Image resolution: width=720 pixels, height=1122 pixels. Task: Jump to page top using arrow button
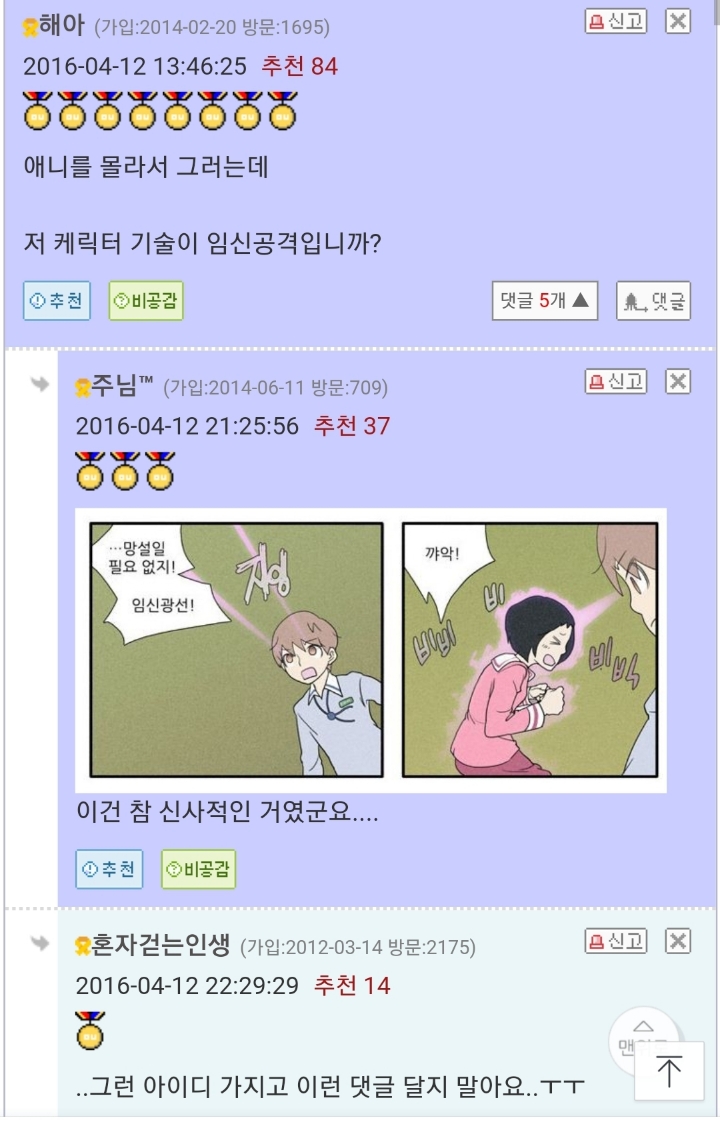(669, 1072)
